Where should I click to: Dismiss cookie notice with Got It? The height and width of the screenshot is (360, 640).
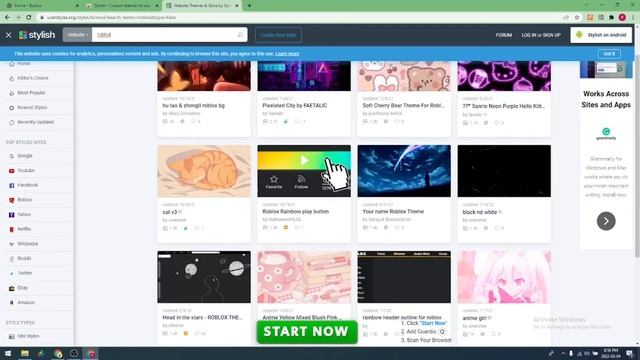[609, 54]
